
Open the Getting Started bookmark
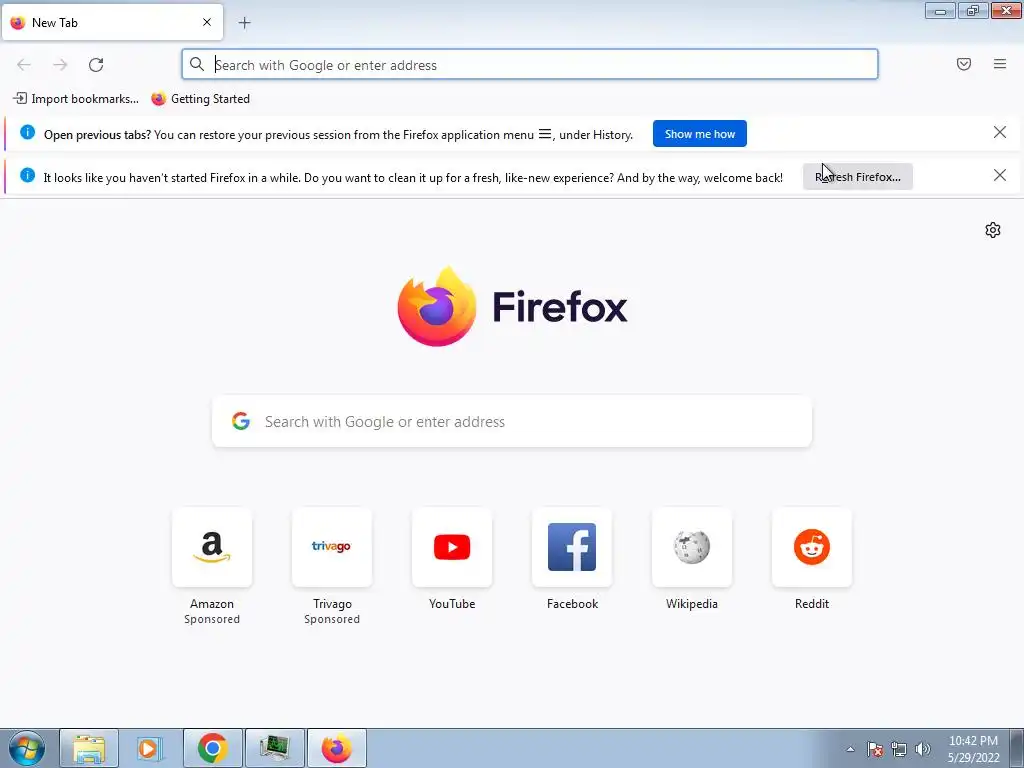tap(200, 99)
